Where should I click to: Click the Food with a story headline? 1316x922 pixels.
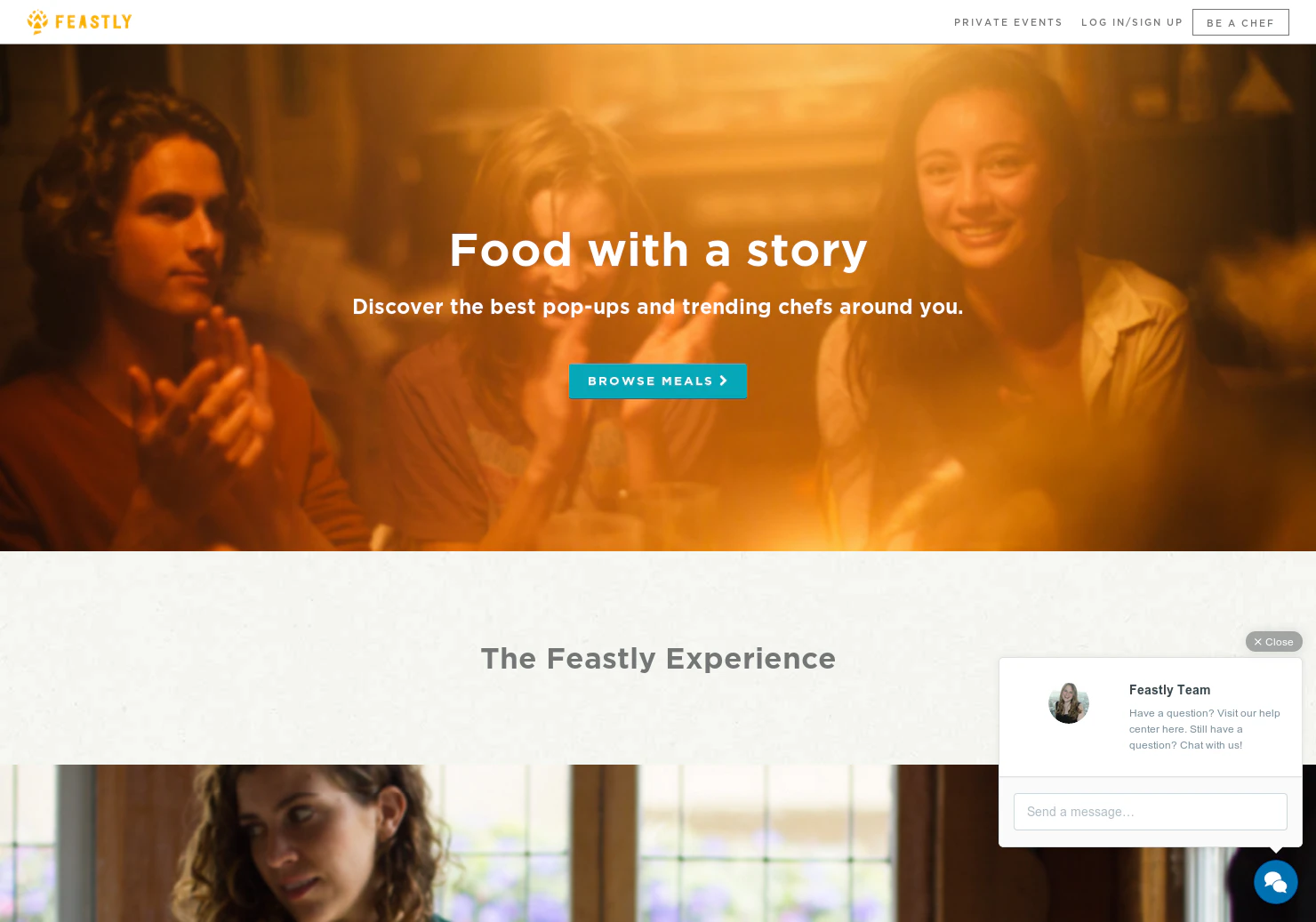(x=658, y=250)
